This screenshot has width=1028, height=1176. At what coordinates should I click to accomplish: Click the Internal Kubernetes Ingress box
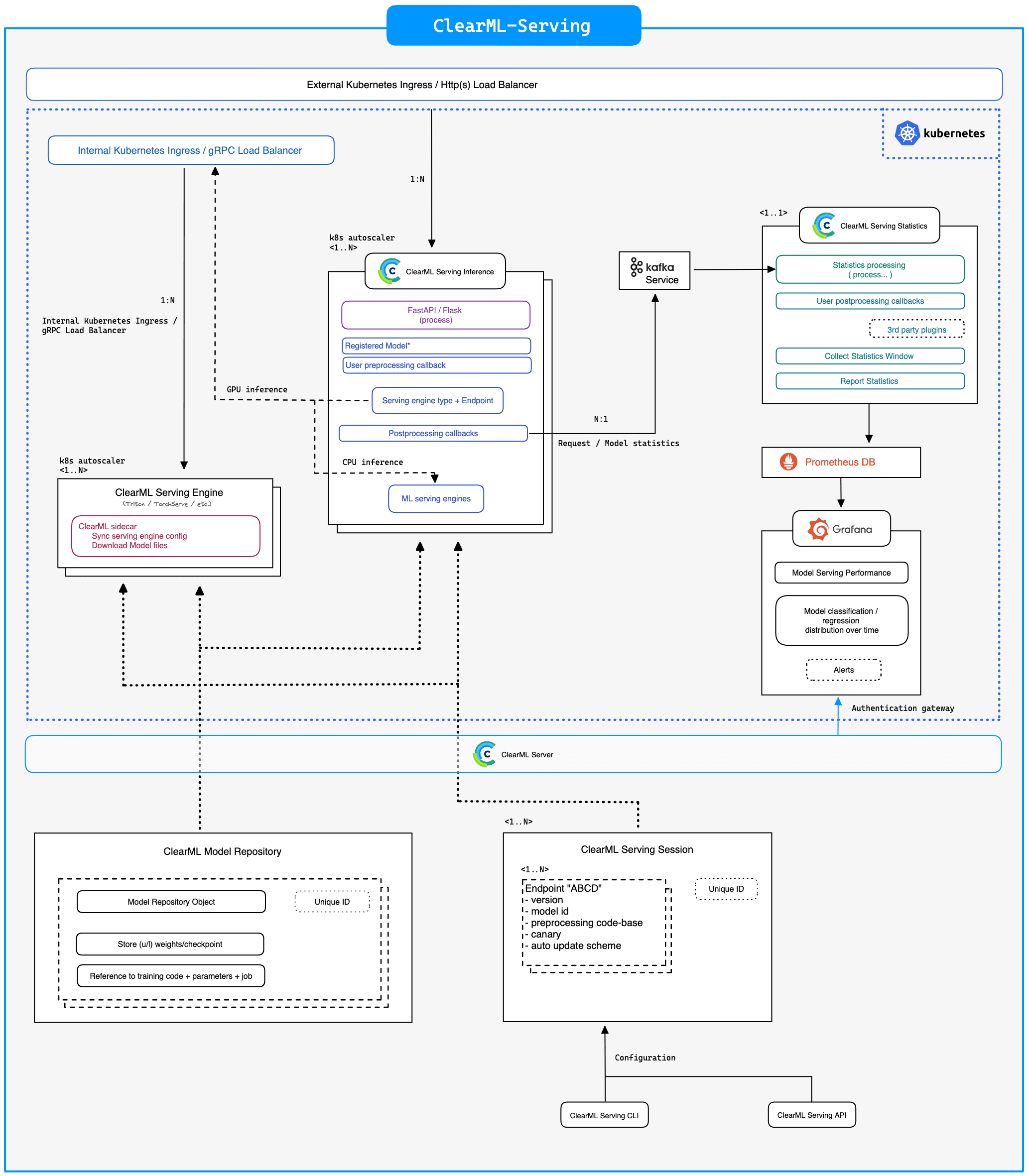point(191,150)
